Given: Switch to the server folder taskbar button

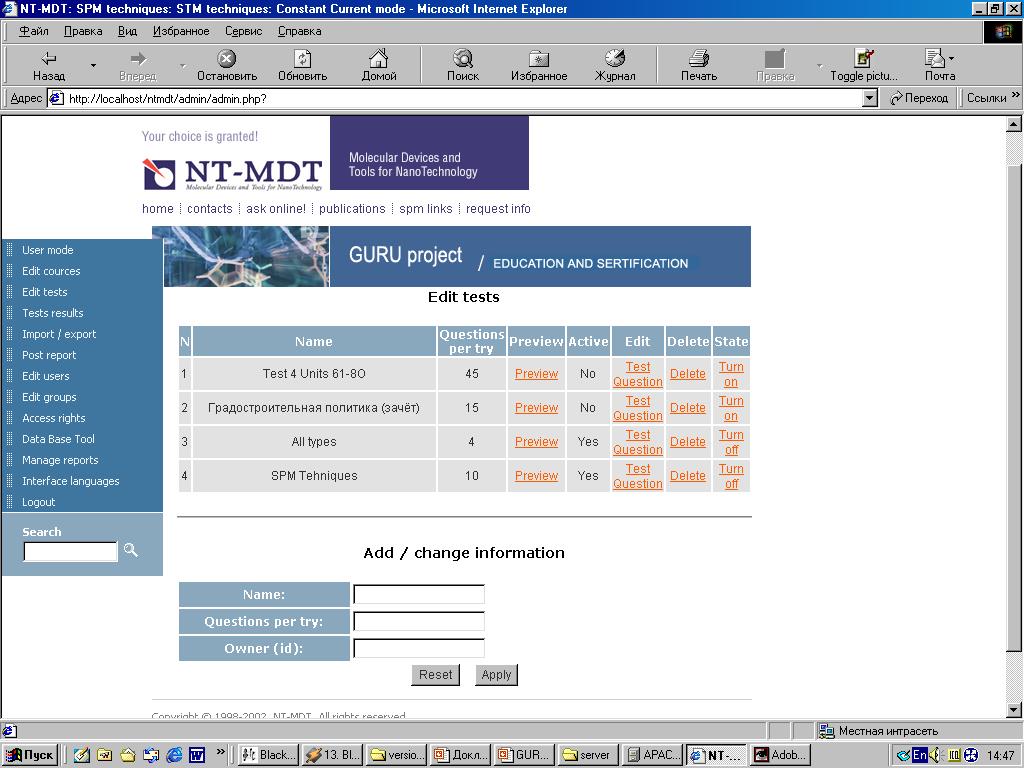Looking at the screenshot, I should coord(588,755).
